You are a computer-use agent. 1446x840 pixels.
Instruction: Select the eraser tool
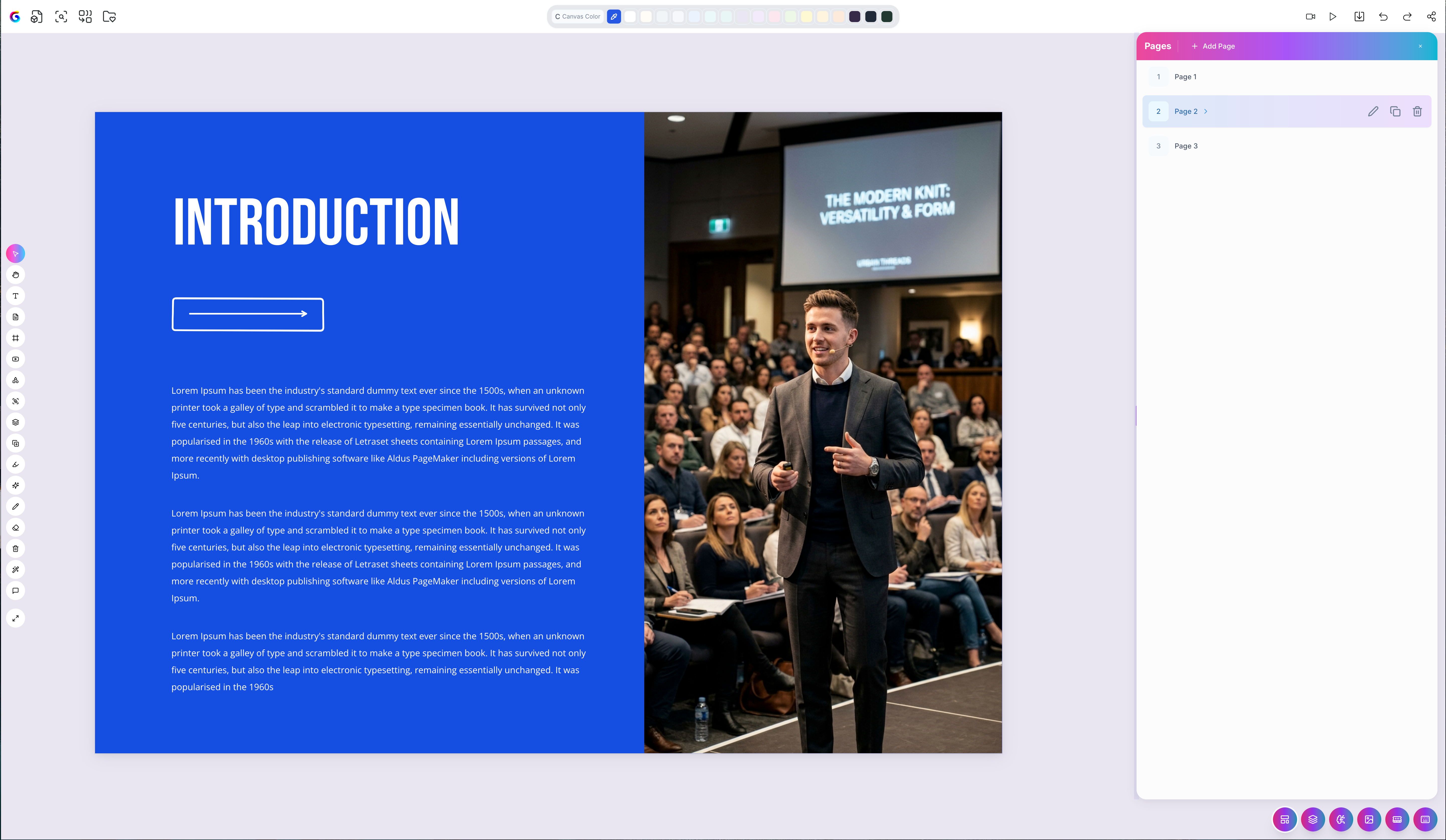(x=16, y=528)
